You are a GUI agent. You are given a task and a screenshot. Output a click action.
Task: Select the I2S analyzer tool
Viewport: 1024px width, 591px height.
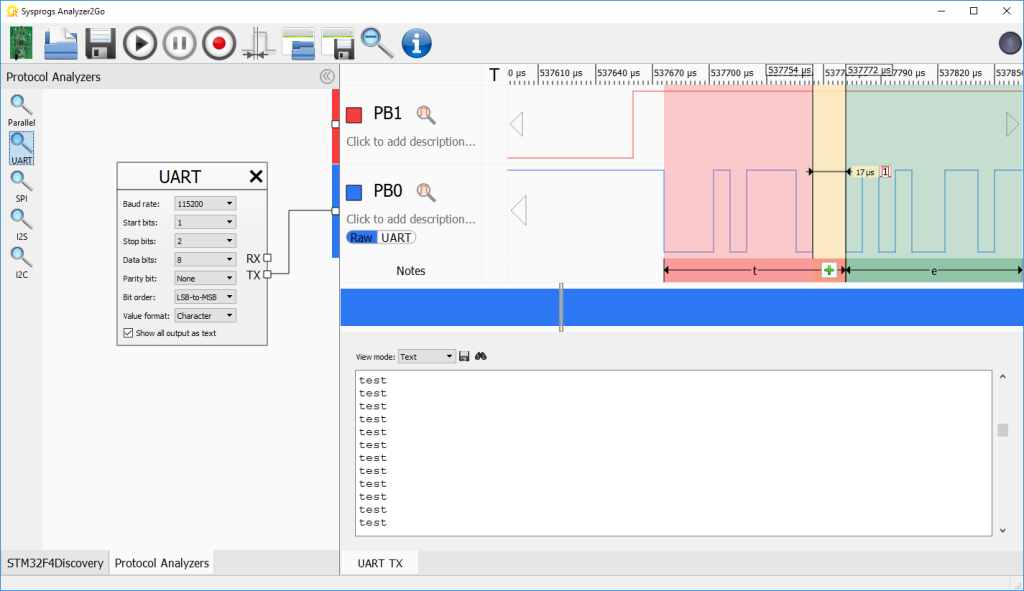pos(21,222)
